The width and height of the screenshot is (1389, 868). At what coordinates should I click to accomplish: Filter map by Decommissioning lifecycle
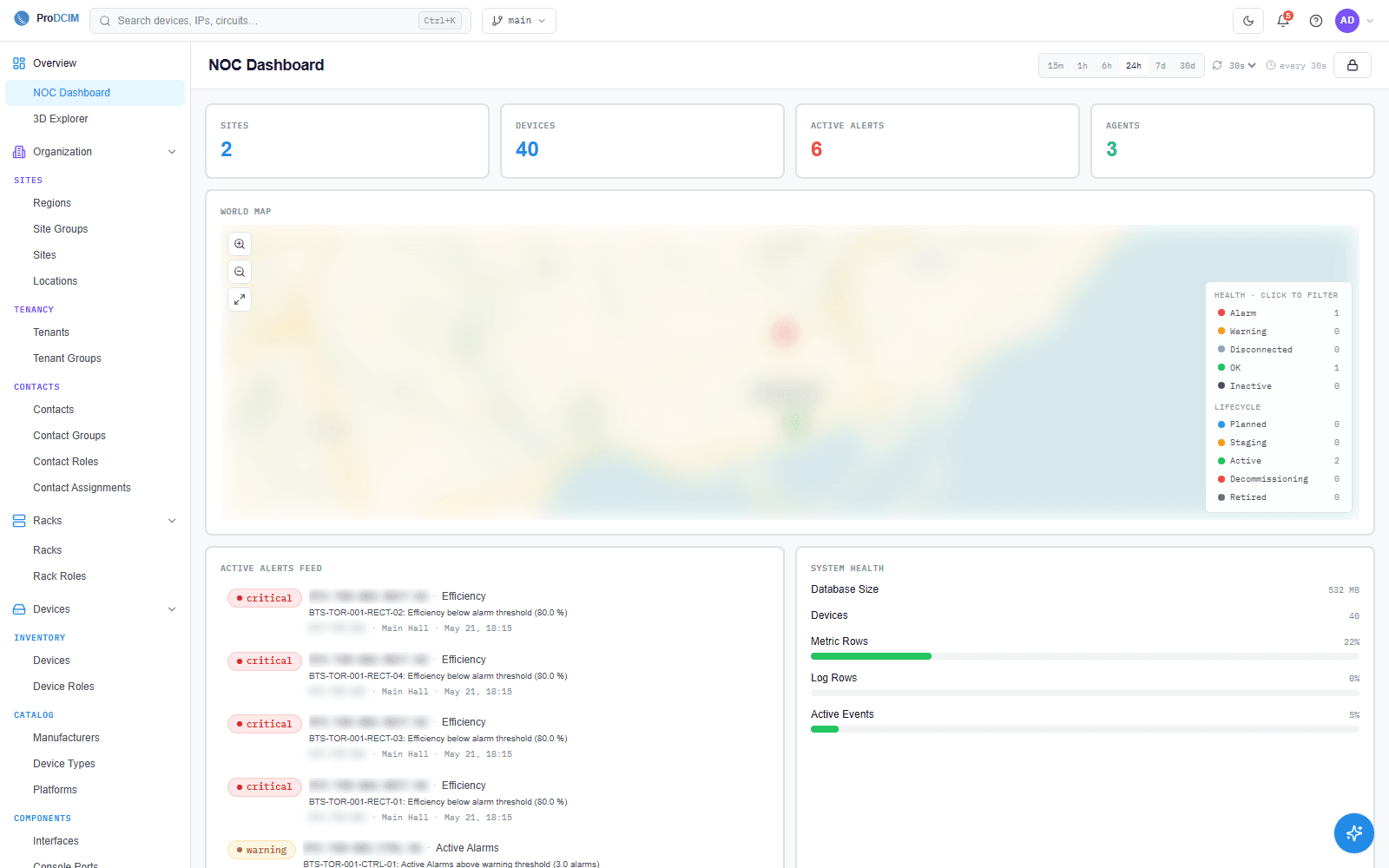click(1279, 479)
